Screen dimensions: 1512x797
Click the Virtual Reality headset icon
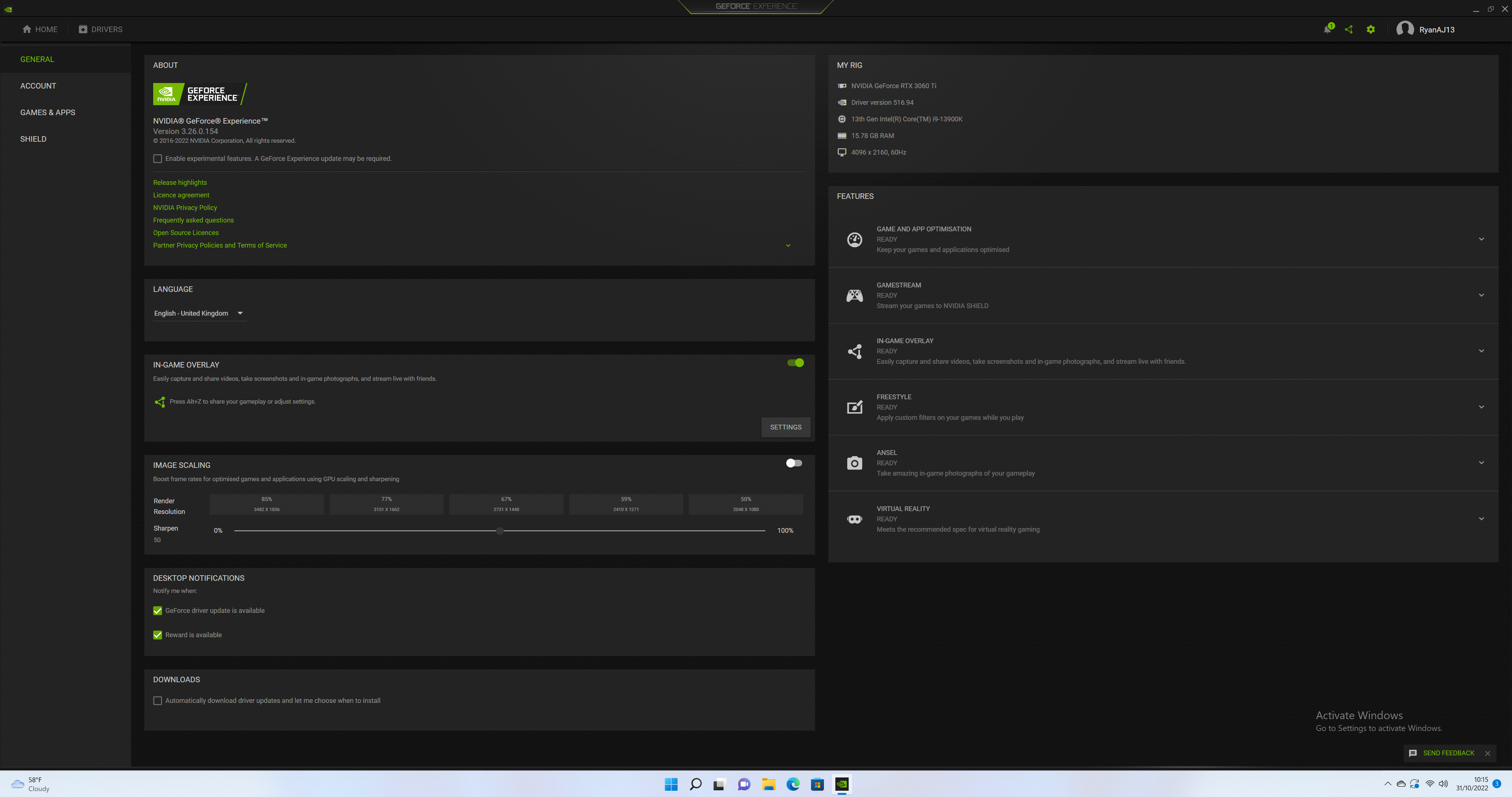855,519
